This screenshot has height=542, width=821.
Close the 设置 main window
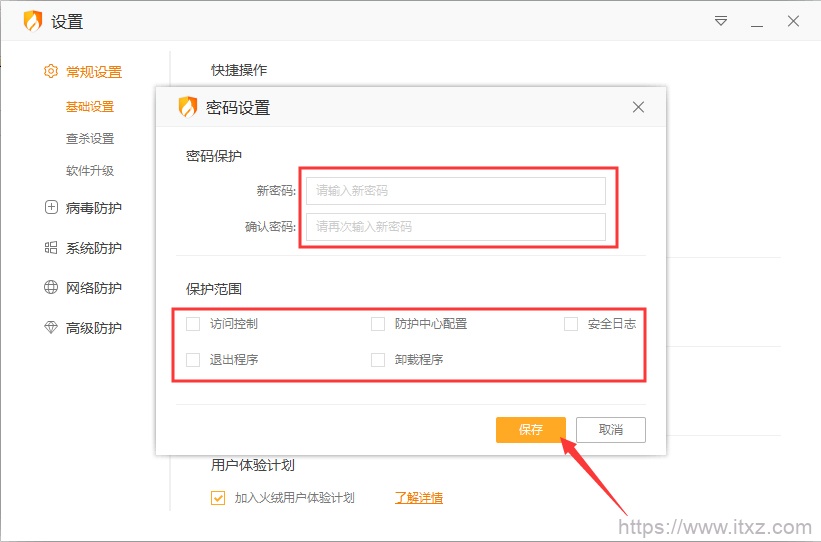(x=793, y=21)
